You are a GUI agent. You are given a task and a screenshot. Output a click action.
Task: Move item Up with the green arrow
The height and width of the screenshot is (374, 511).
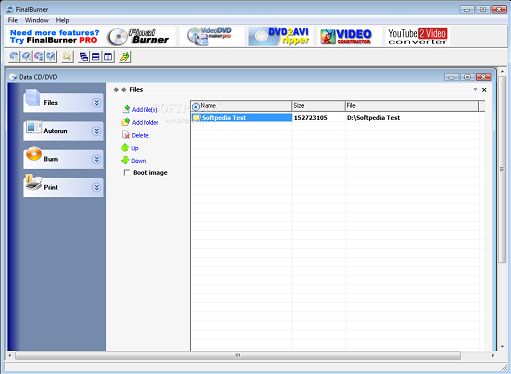pyautogui.click(x=125, y=147)
